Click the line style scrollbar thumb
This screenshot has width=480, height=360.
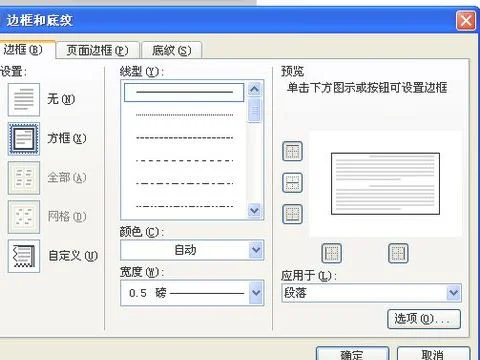coord(254,110)
